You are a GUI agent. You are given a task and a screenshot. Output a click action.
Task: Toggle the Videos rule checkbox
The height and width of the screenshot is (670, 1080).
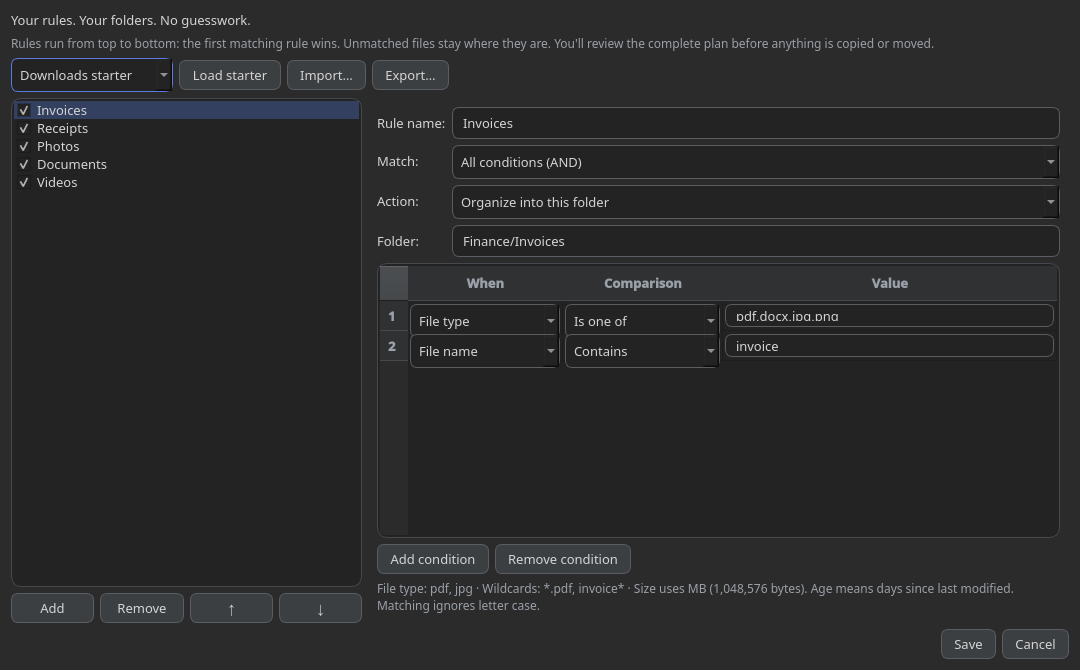pos(24,182)
